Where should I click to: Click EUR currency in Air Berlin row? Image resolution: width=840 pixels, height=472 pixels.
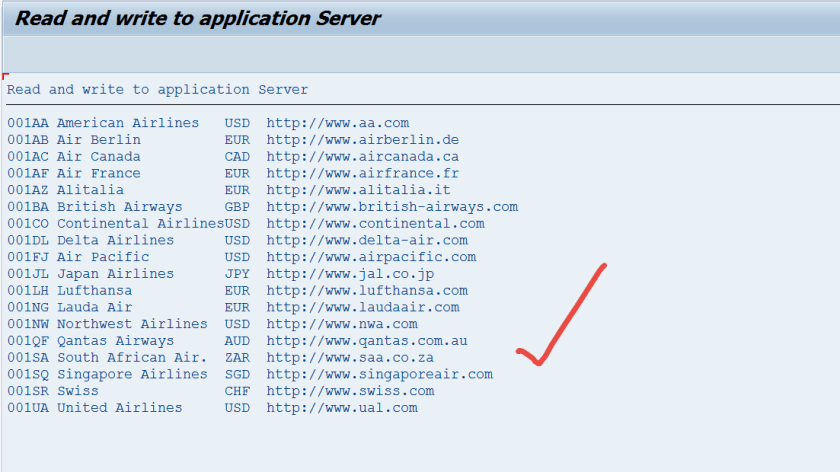click(237, 140)
